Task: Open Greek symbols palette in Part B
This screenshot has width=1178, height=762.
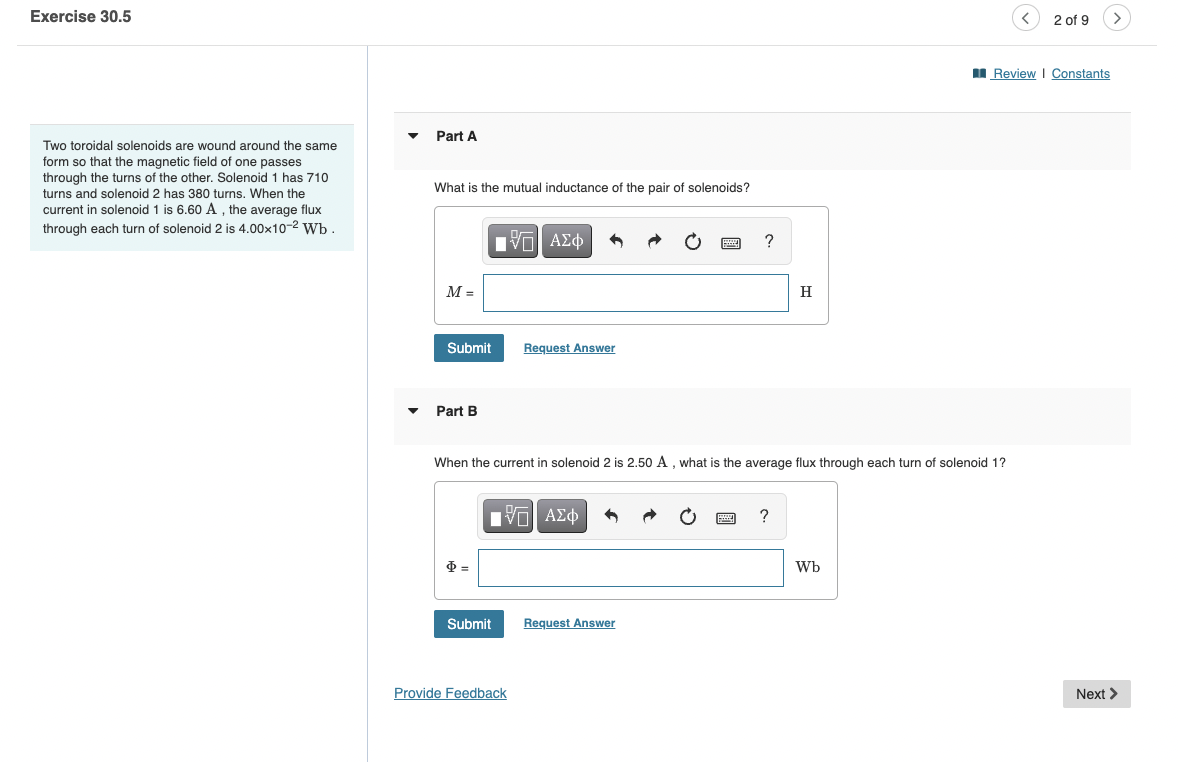Action: [562, 516]
